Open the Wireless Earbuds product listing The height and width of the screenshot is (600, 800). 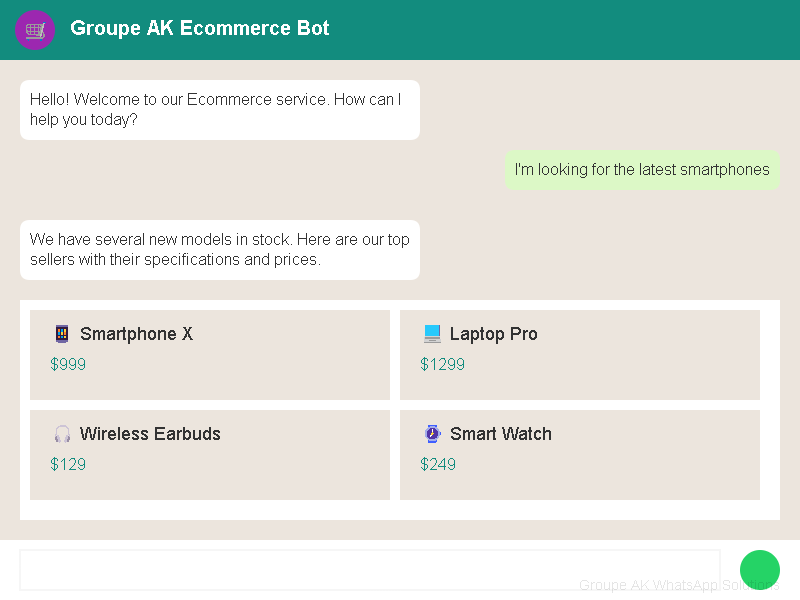point(210,455)
